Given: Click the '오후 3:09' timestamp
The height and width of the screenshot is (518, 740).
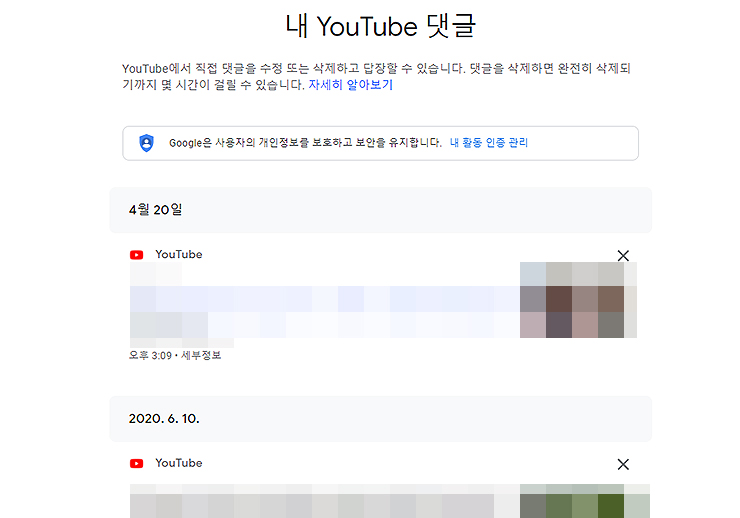Looking at the screenshot, I should click(x=151, y=355).
